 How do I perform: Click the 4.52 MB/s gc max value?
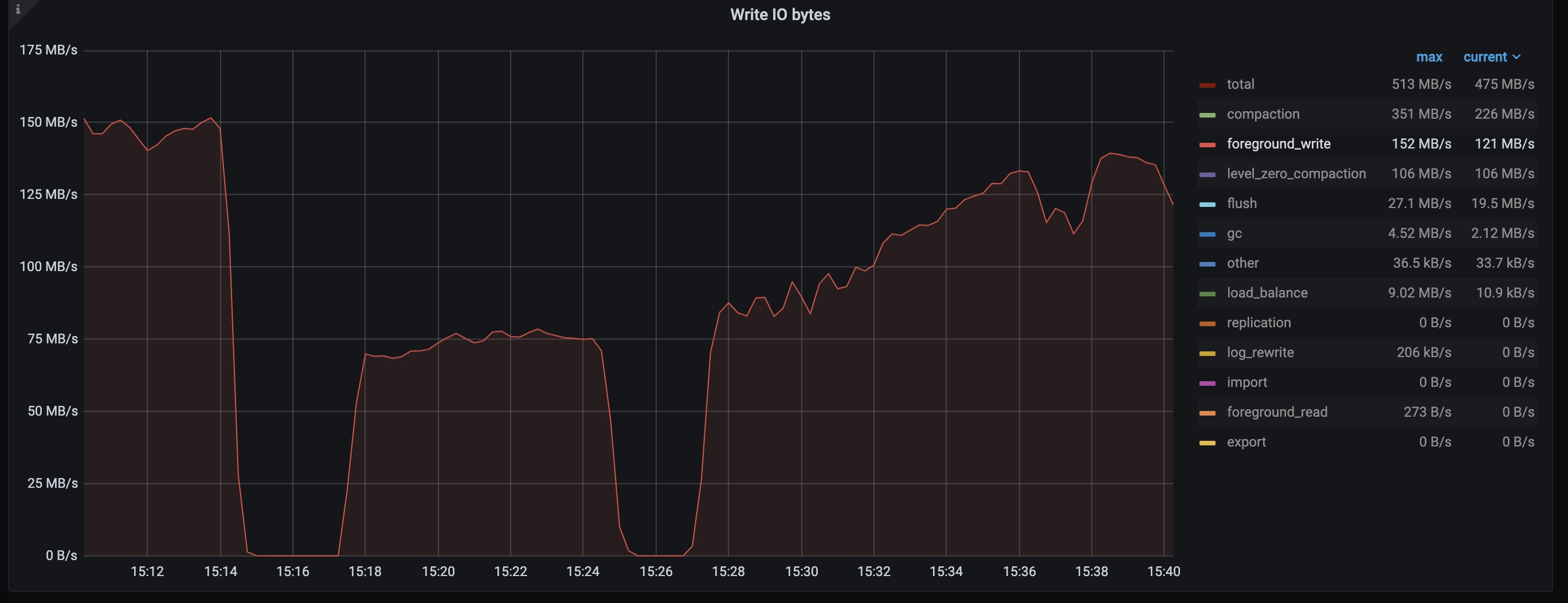coord(1420,233)
